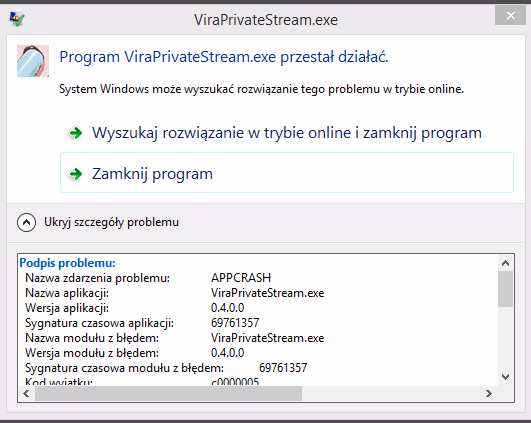Click Ukryj szczegóły problemu label

[111, 222]
